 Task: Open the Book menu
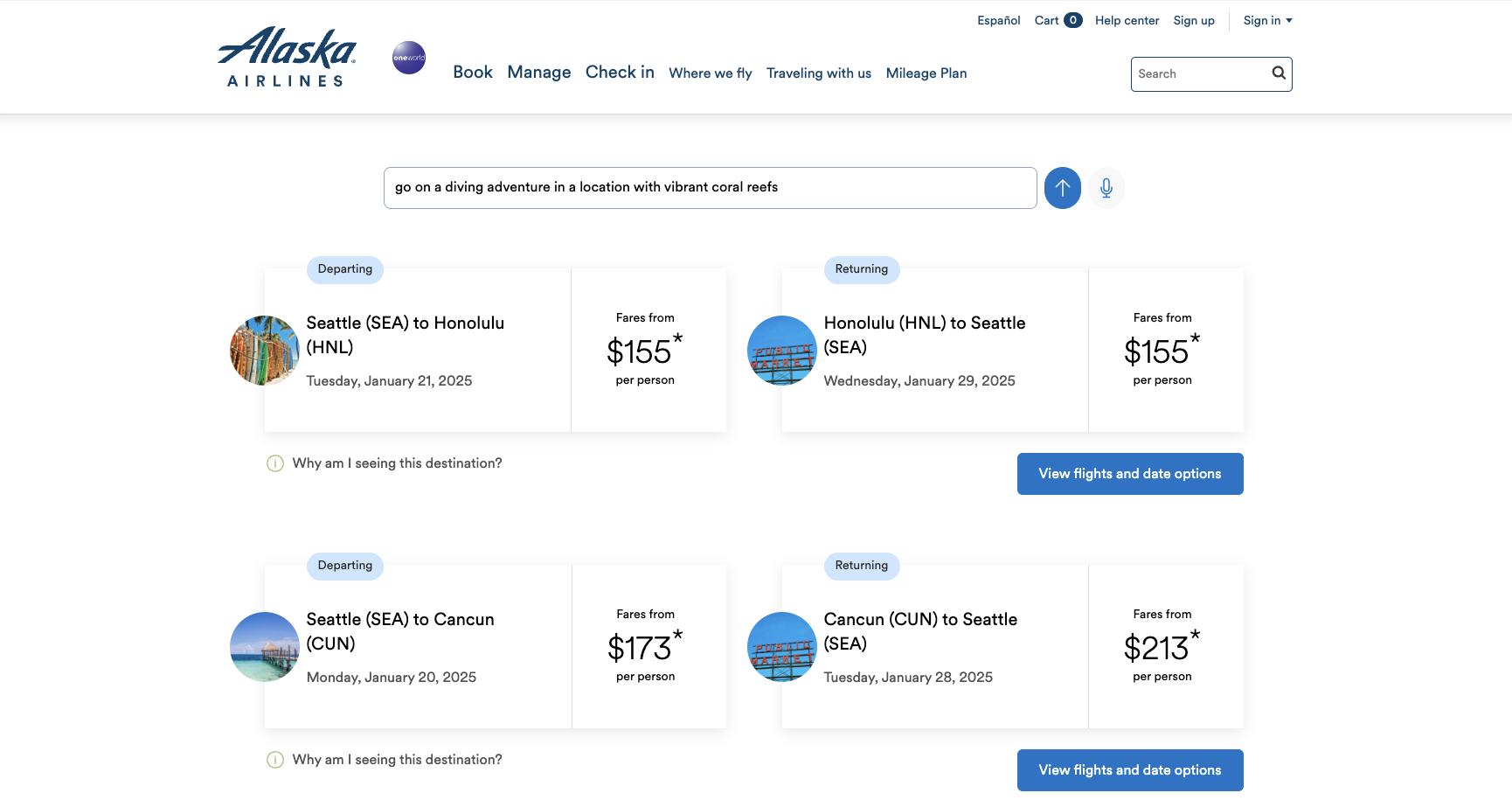point(473,73)
